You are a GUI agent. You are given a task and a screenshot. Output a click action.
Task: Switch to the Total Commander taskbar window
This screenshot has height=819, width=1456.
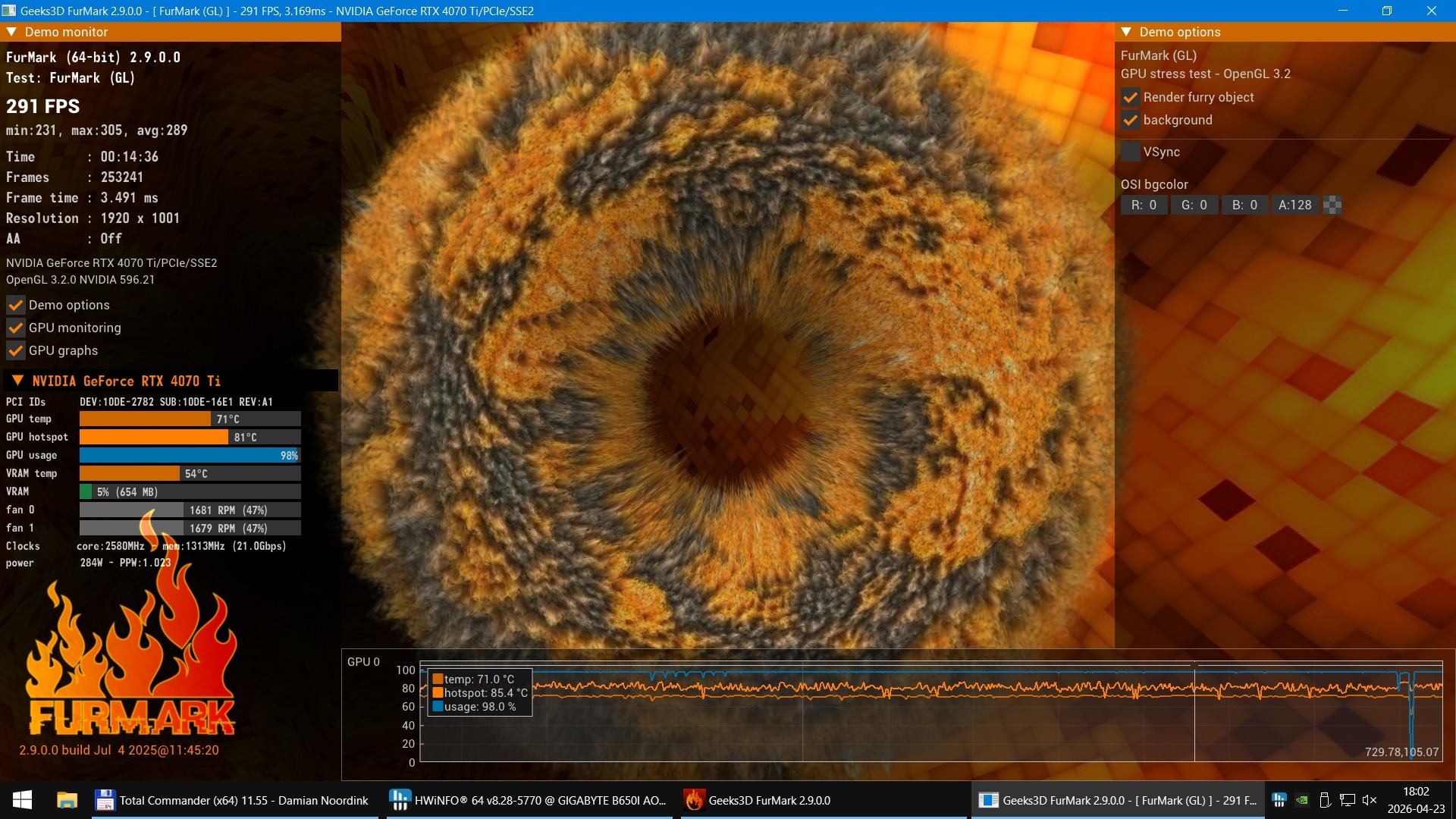click(x=234, y=800)
